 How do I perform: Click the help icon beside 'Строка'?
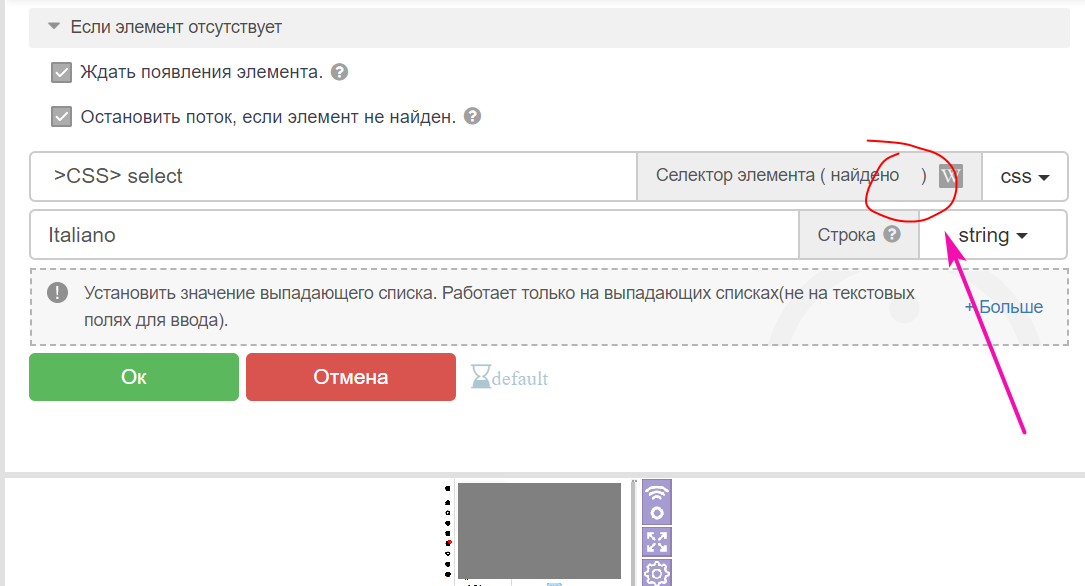(892, 235)
